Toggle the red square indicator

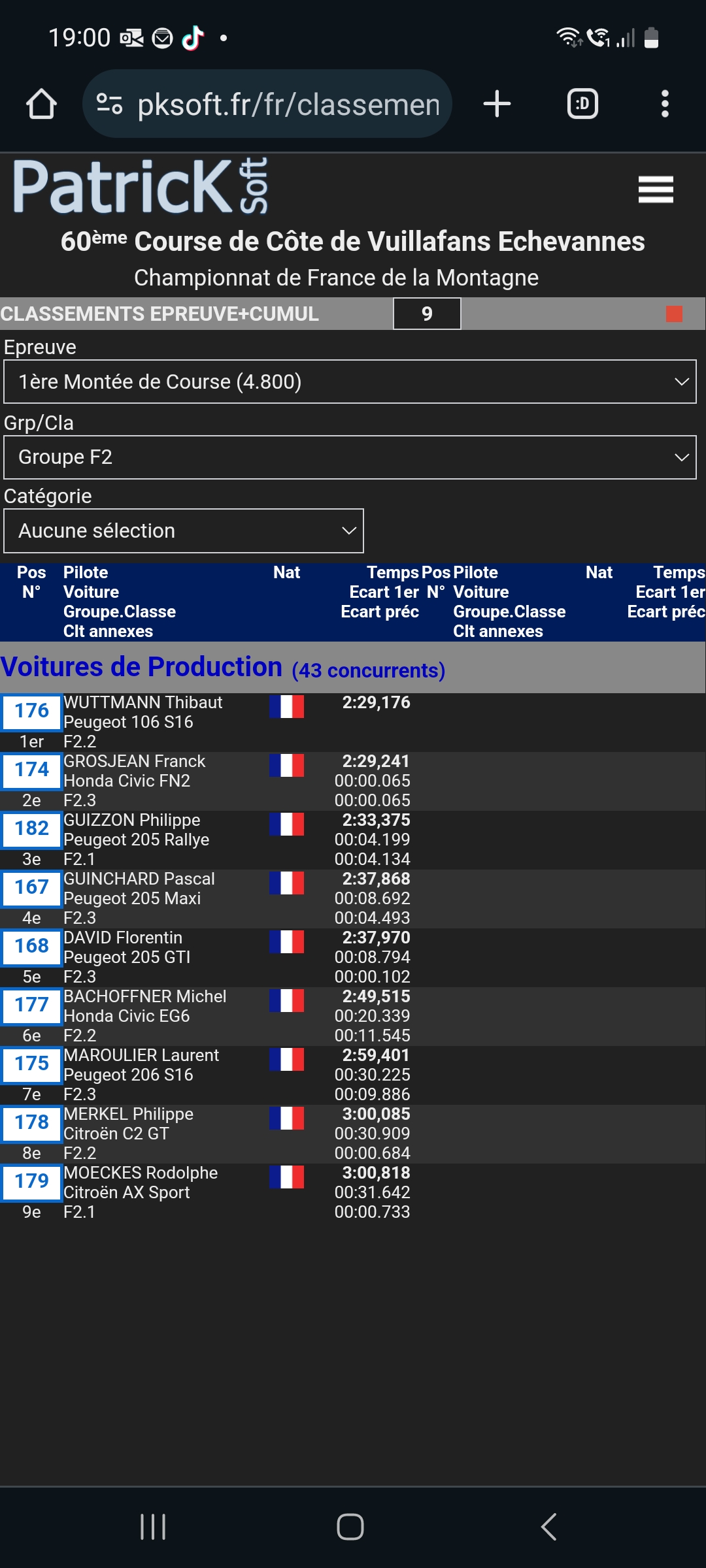(x=674, y=314)
